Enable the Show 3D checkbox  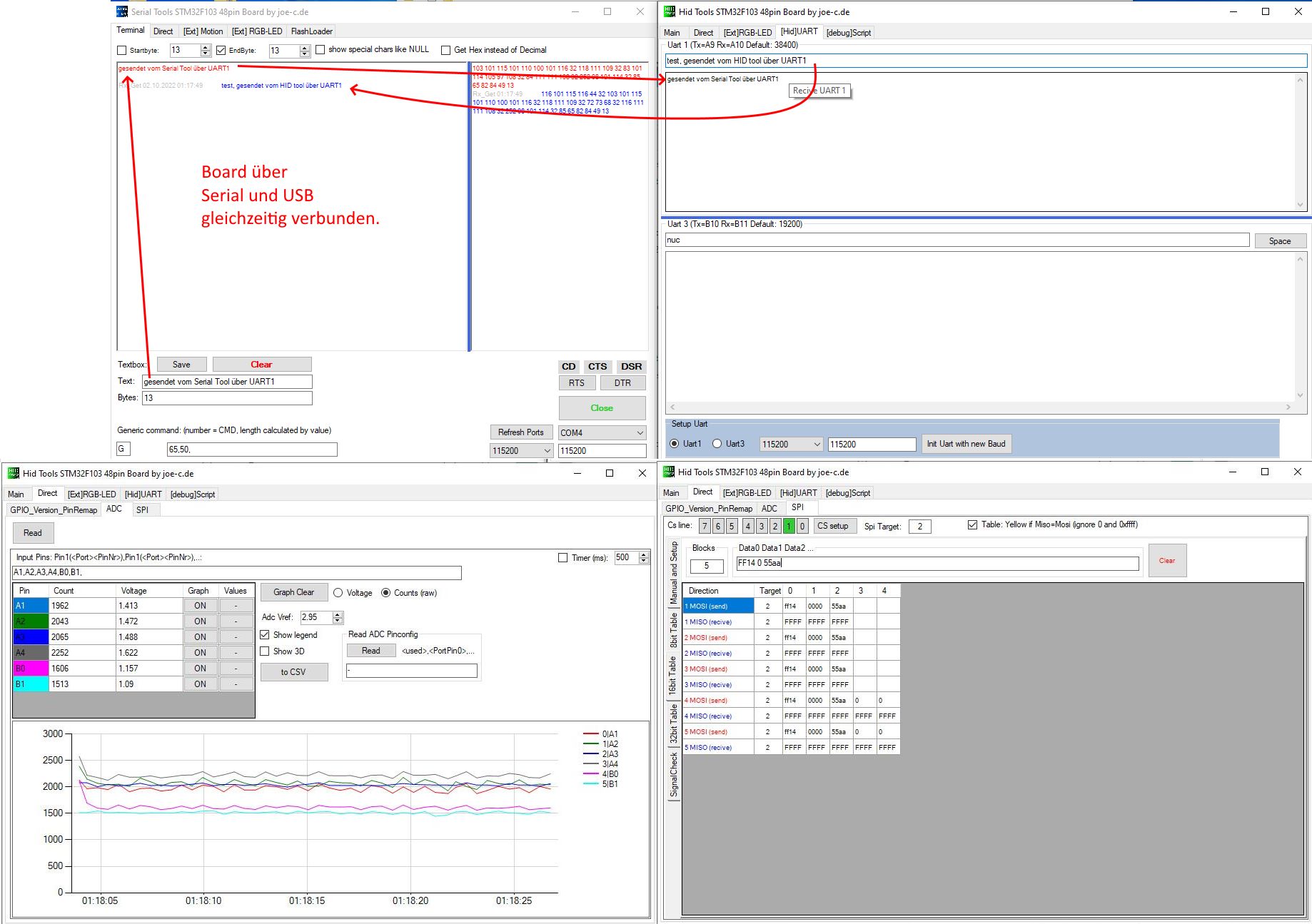(x=265, y=651)
